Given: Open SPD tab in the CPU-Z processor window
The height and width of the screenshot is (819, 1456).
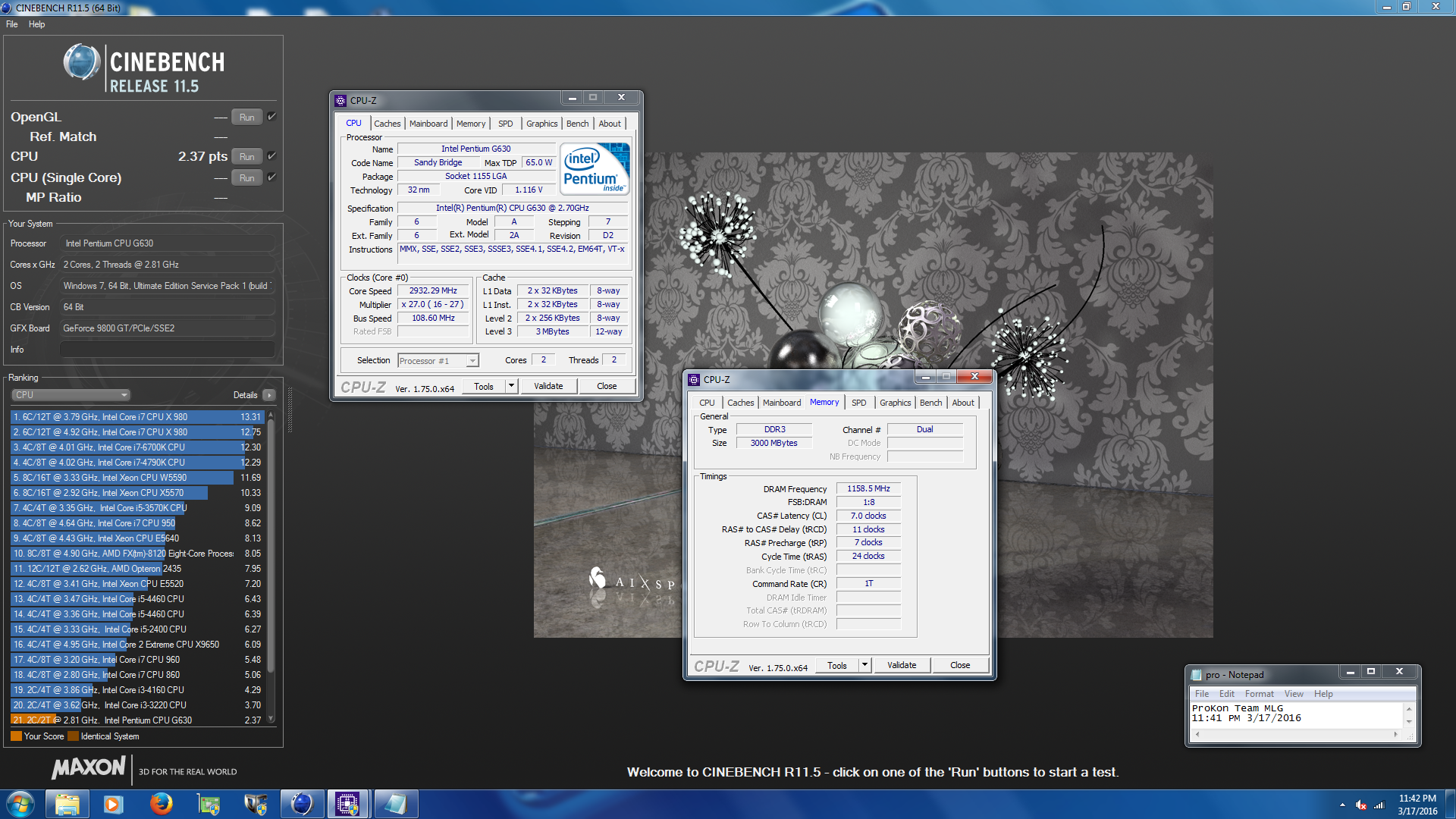Looking at the screenshot, I should click(x=506, y=124).
